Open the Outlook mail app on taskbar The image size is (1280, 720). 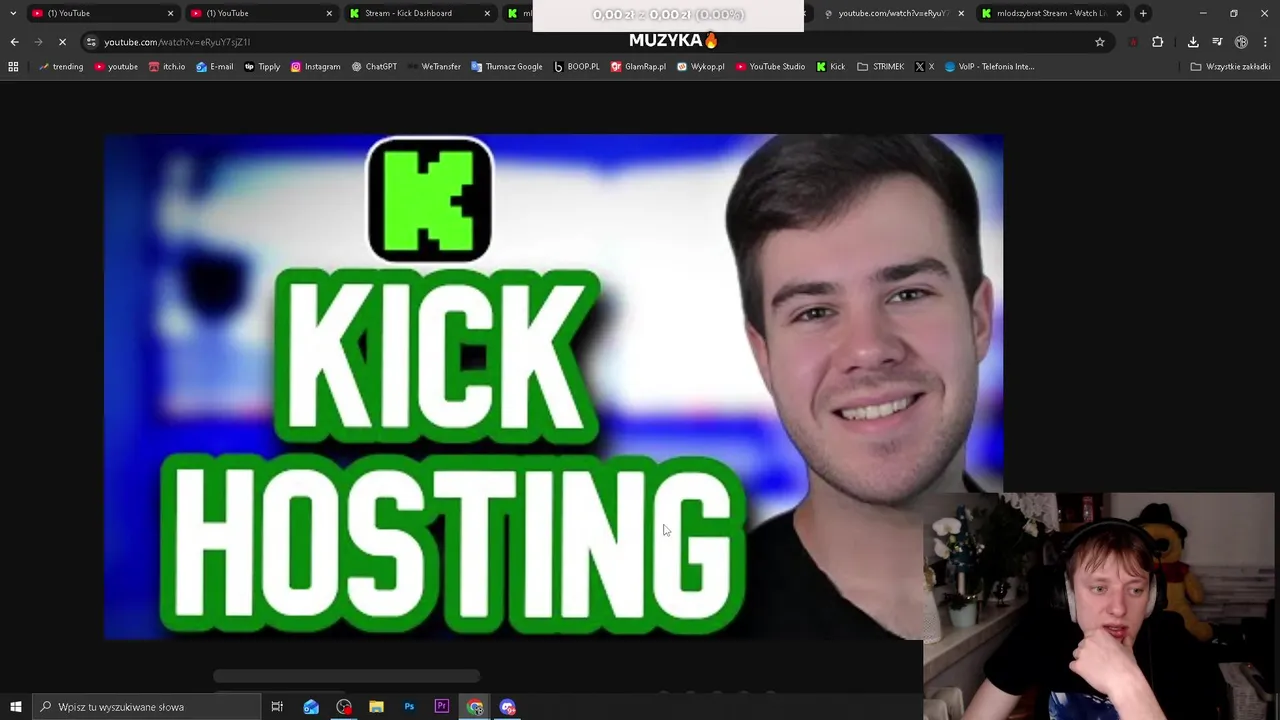pos(311,707)
